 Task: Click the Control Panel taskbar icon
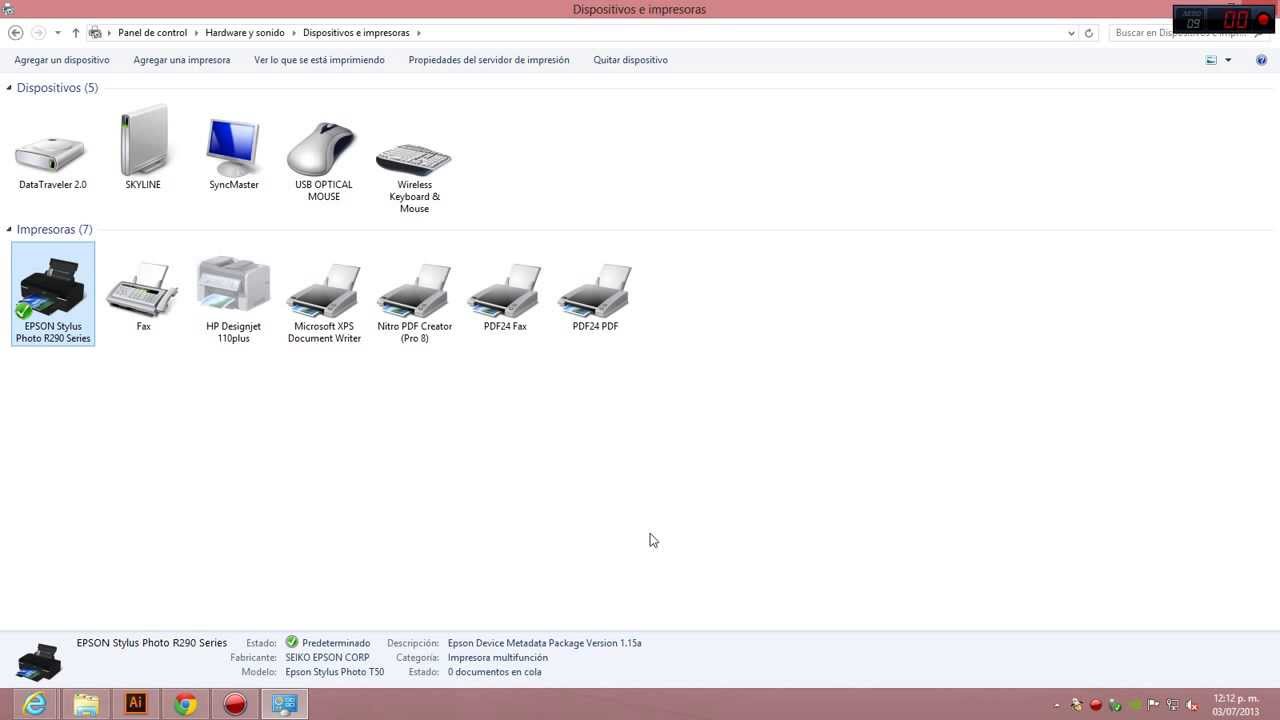point(285,704)
